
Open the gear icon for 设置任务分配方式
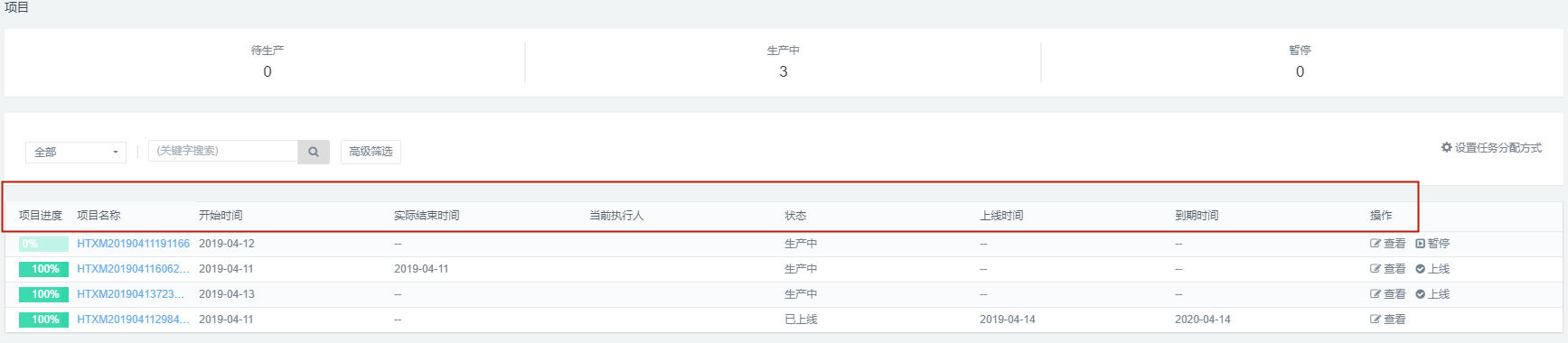(1446, 147)
